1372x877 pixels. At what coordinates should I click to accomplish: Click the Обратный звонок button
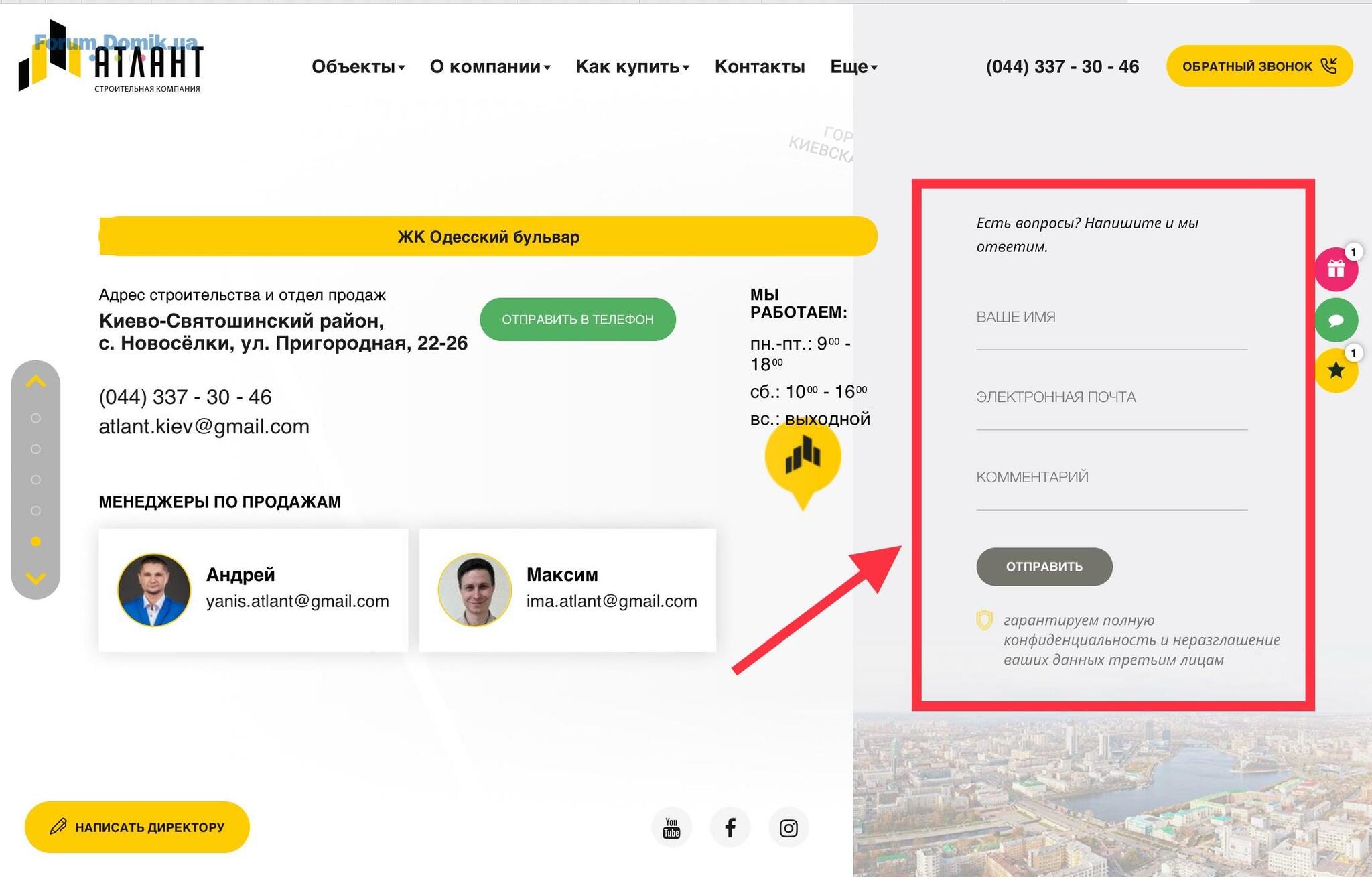[x=1259, y=66]
